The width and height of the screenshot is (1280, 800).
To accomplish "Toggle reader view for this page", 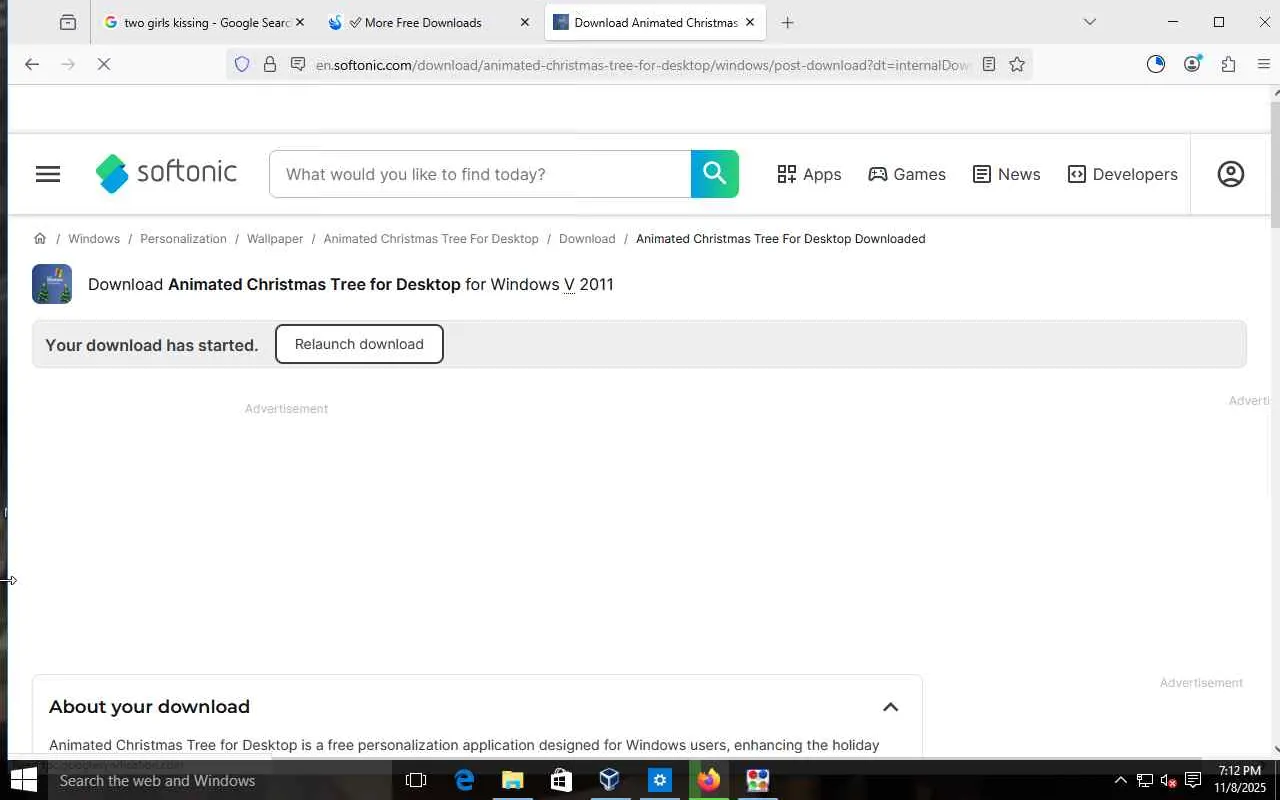I will [988, 64].
